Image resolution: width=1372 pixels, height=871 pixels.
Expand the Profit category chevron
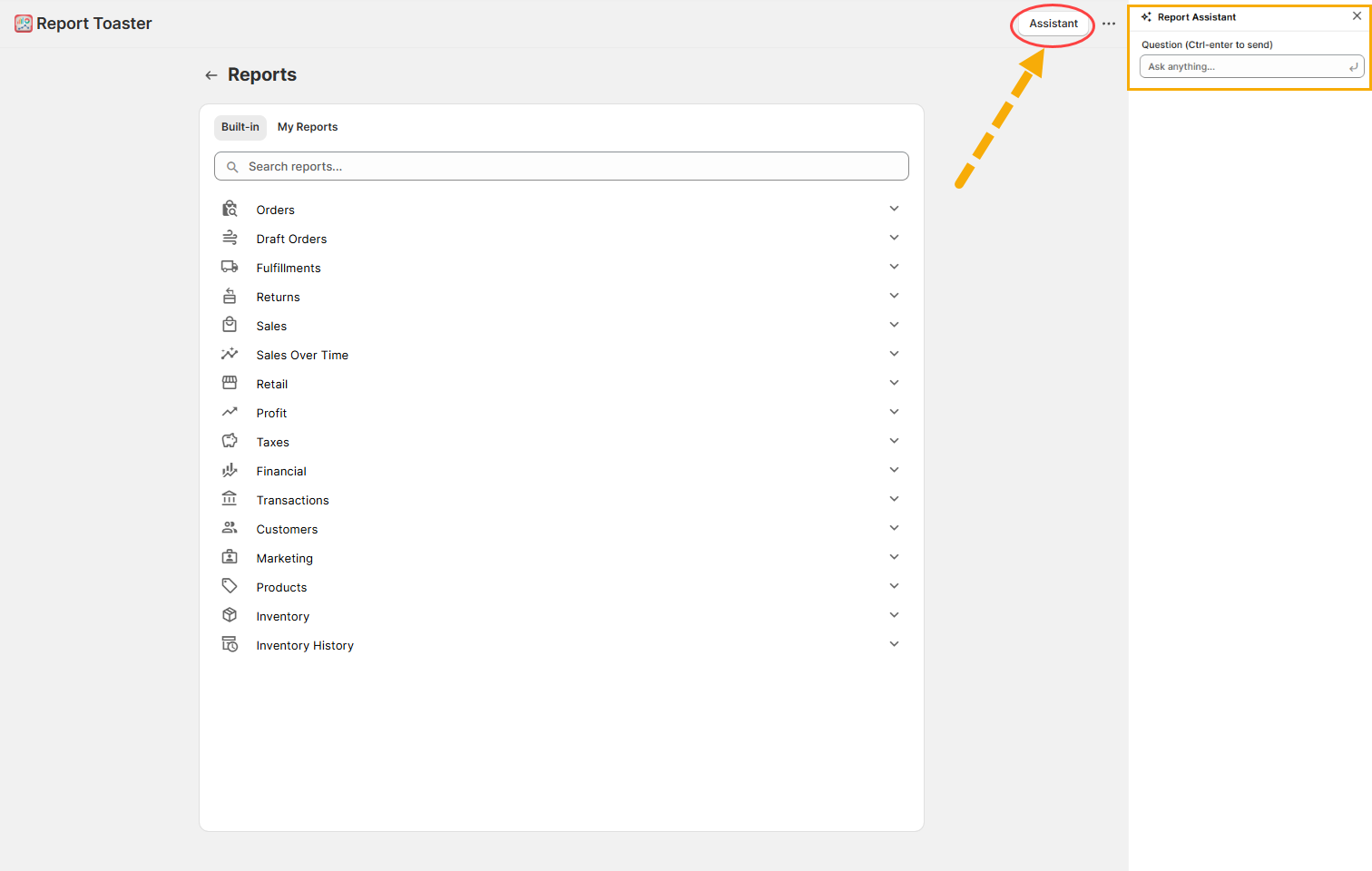tap(894, 412)
